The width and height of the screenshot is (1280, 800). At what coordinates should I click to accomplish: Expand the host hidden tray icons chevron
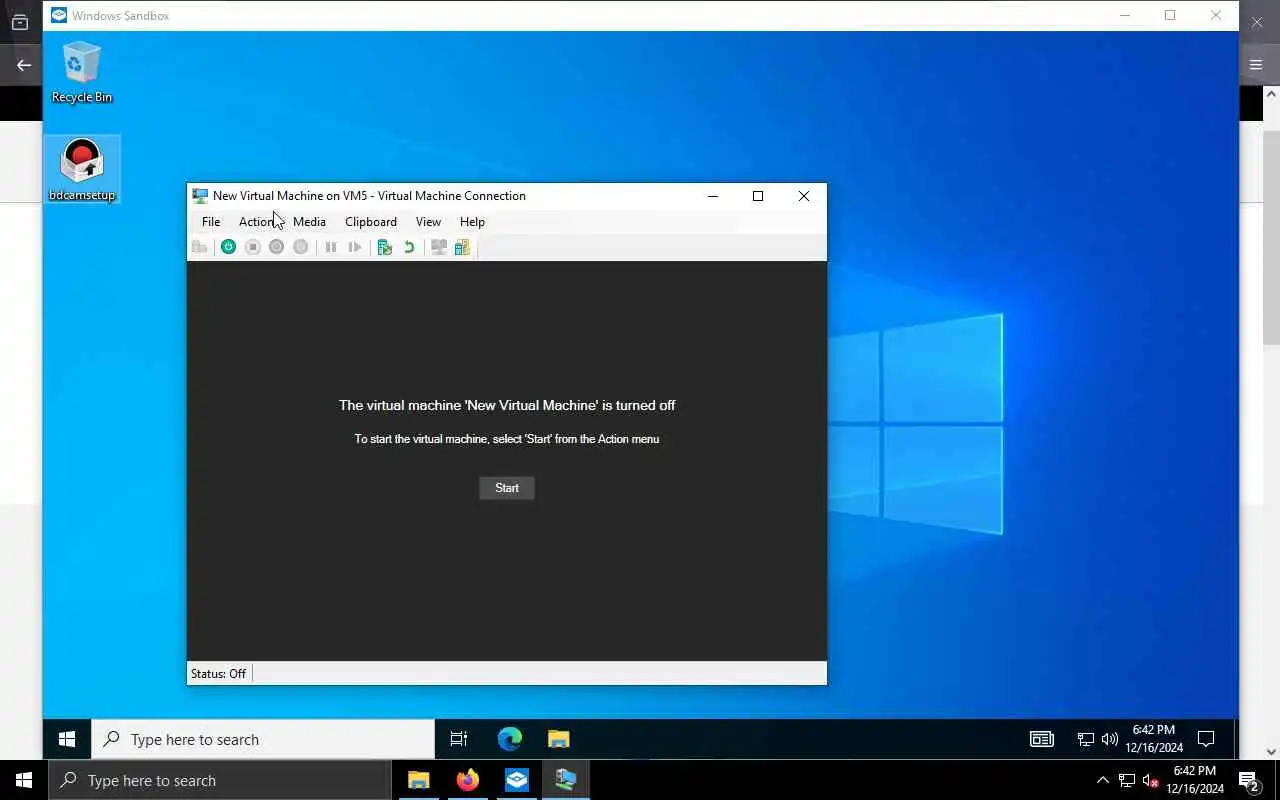1103,781
